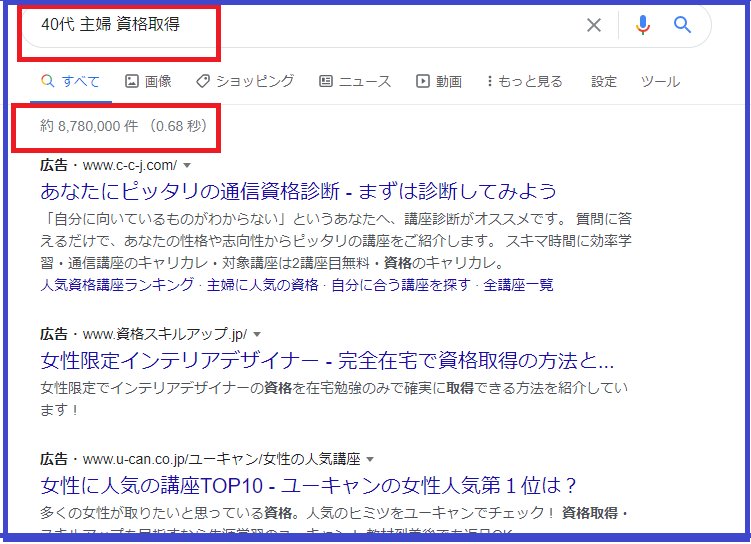Screen dimensions: 751x544
Task: Expand the もっと見る more menu
Action: (524, 81)
